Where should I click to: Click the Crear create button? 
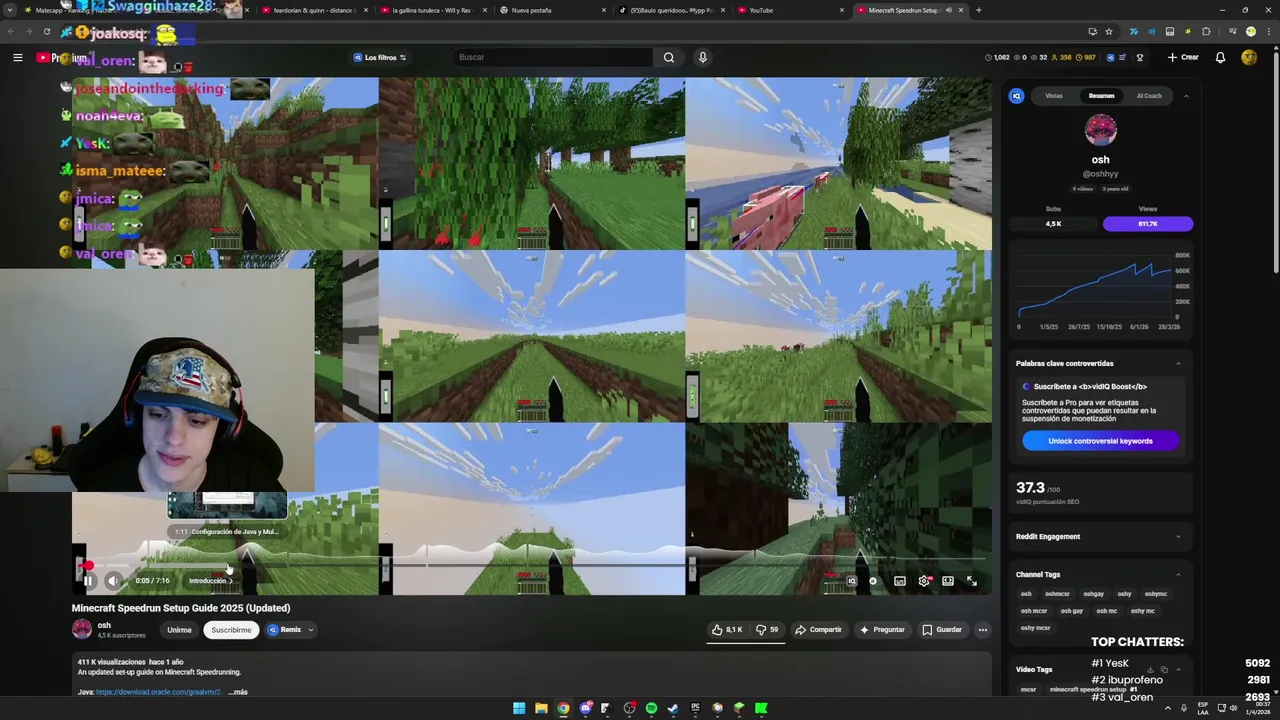(x=1183, y=57)
